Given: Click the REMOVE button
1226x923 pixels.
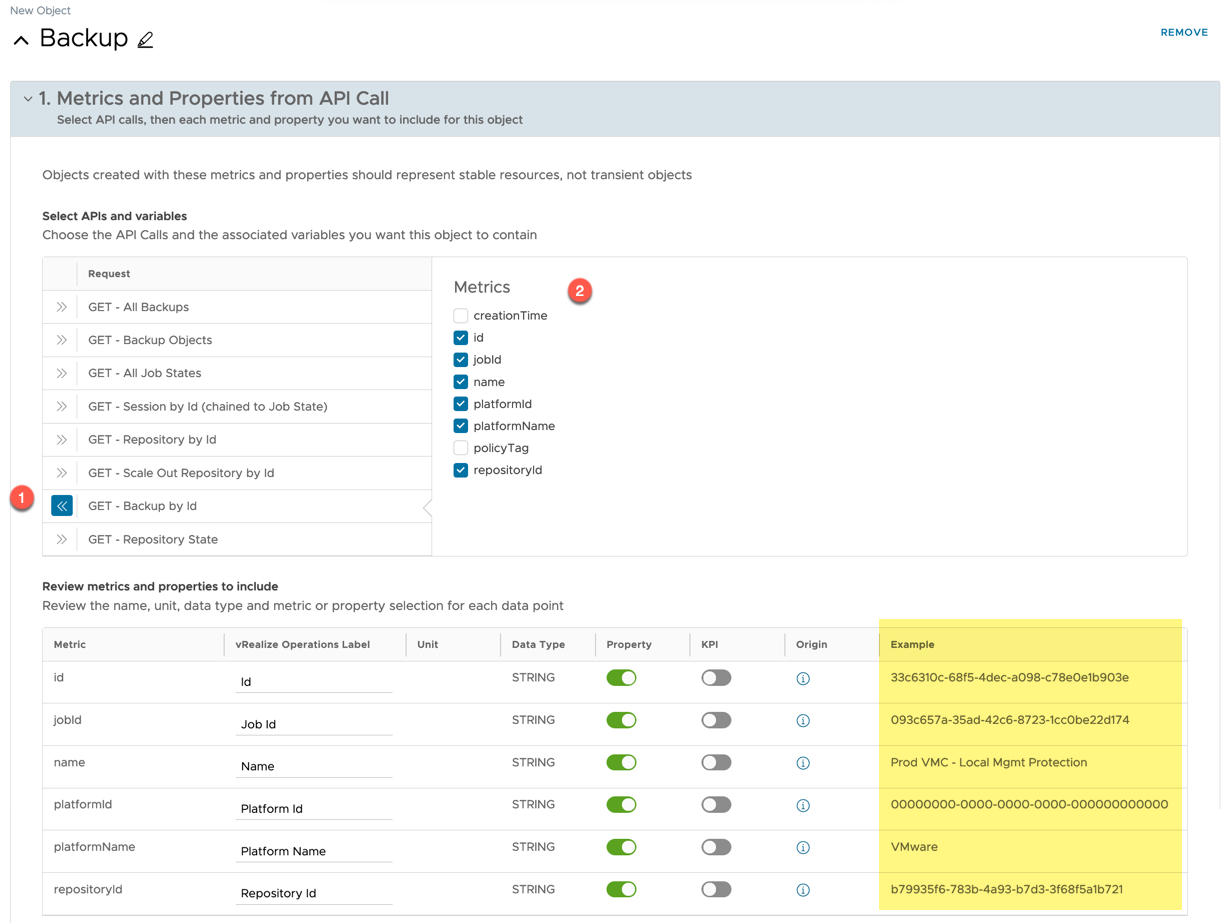Looking at the screenshot, I should click(1184, 31).
